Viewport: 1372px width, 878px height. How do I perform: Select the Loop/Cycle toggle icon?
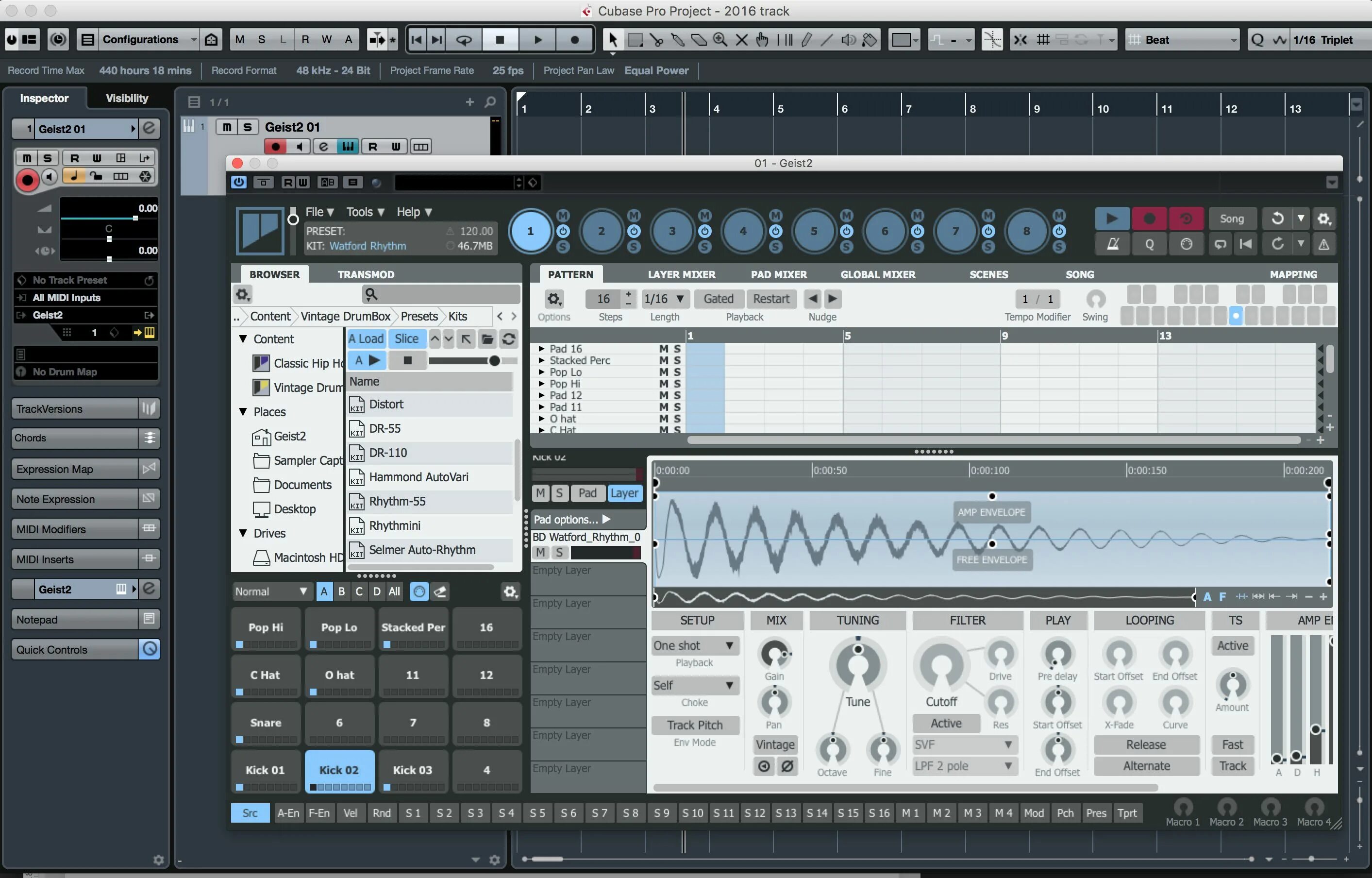pos(462,39)
